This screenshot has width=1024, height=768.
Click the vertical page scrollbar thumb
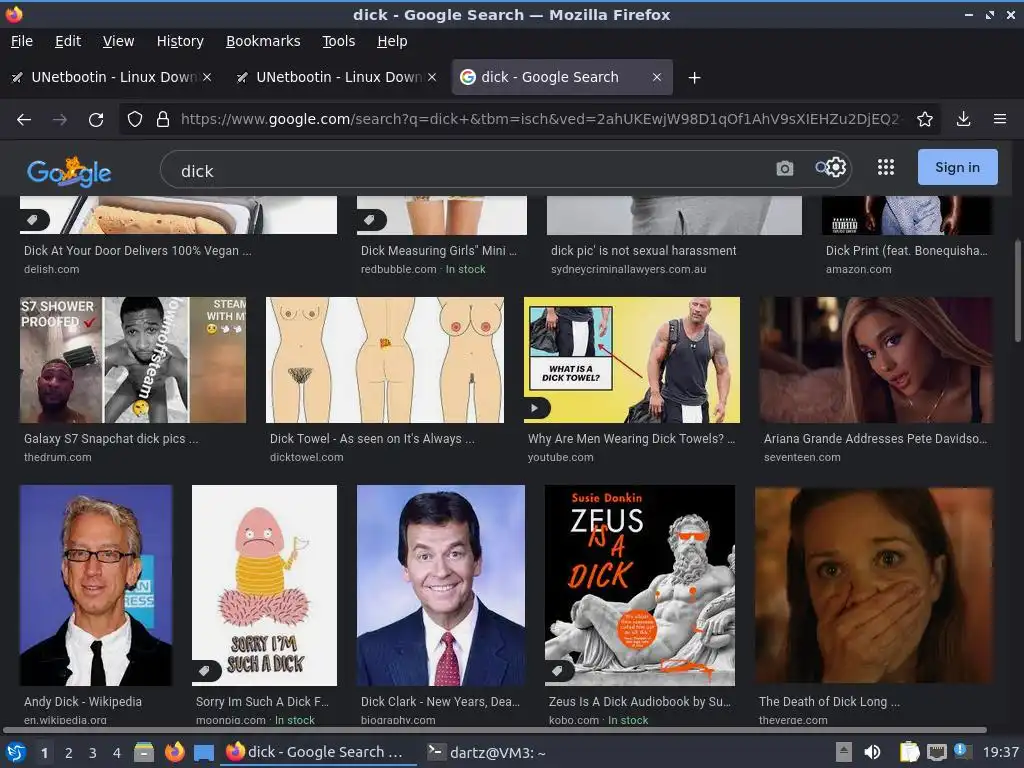point(1017,291)
